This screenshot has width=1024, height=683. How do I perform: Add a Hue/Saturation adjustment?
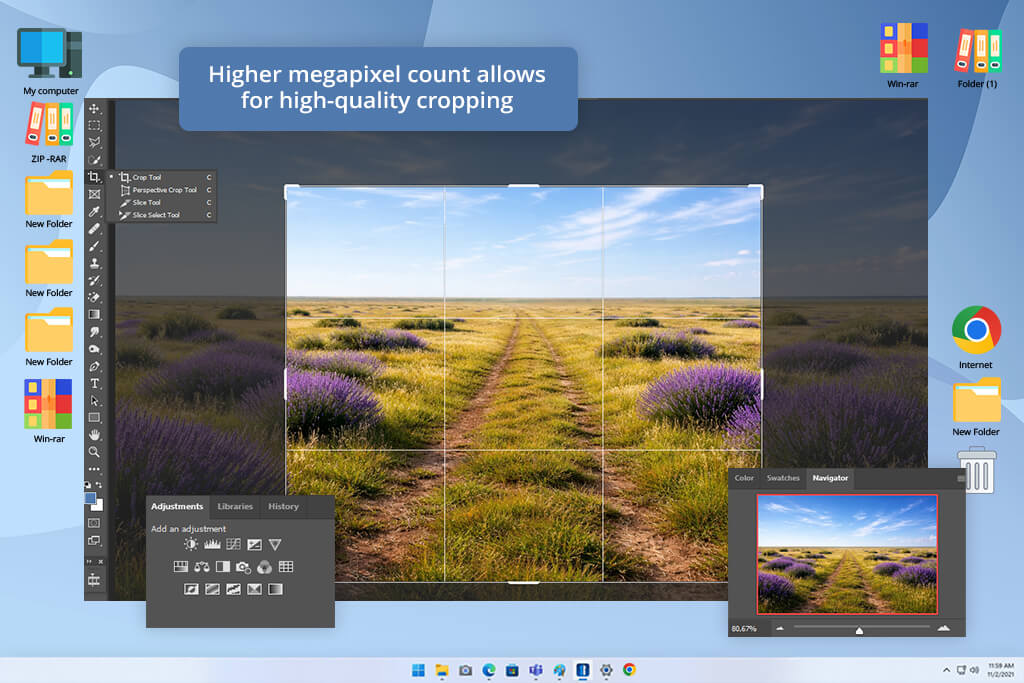[181, 567]
